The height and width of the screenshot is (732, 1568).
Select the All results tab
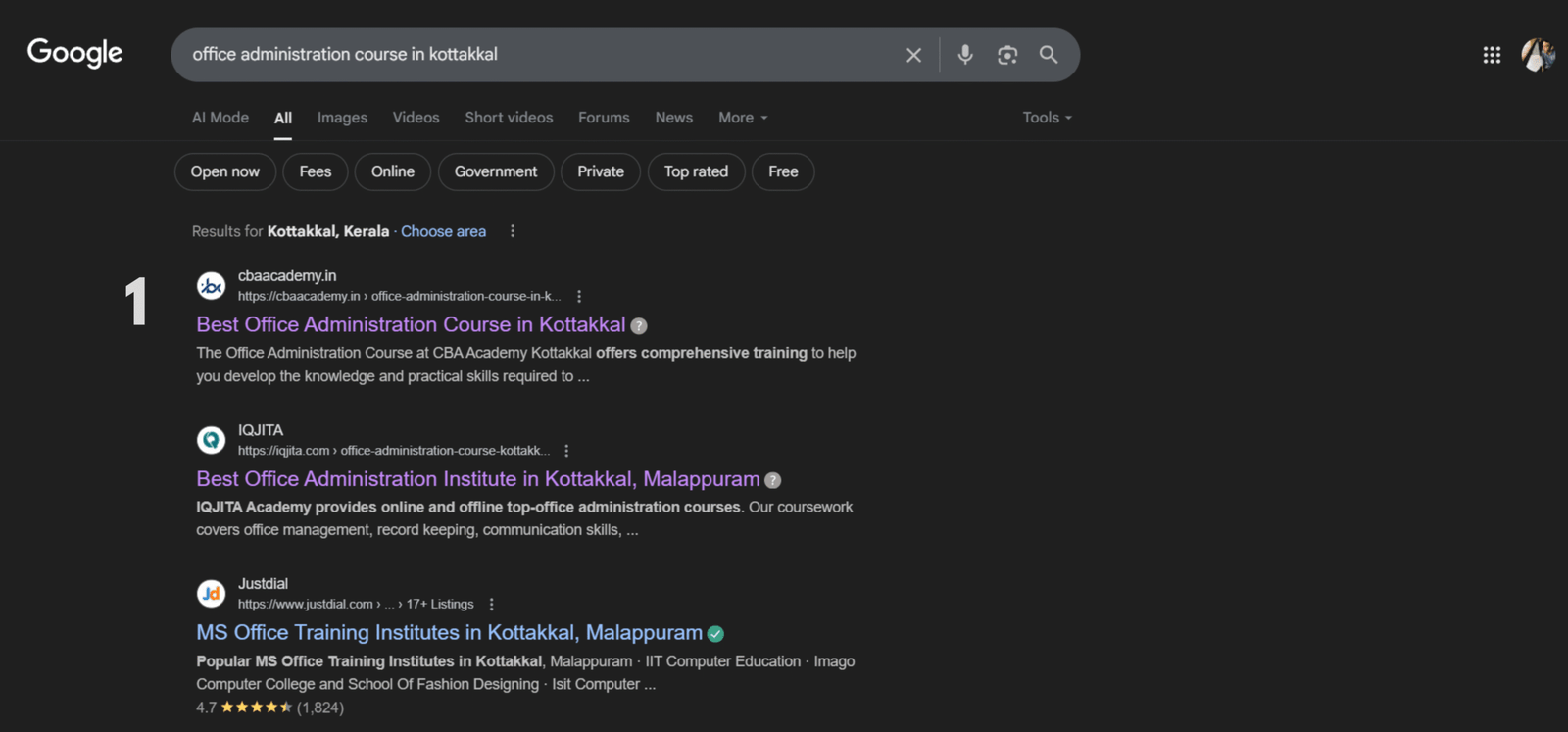coord(283,118)
